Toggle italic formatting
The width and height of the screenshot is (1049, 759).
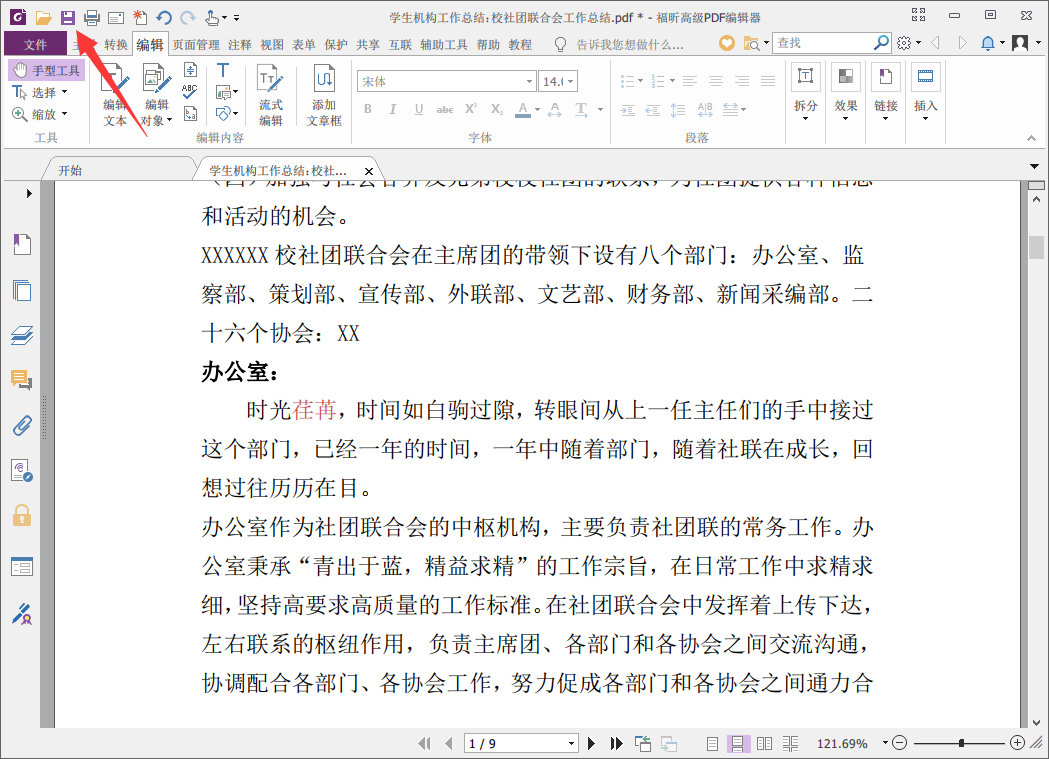coord(393,108)
